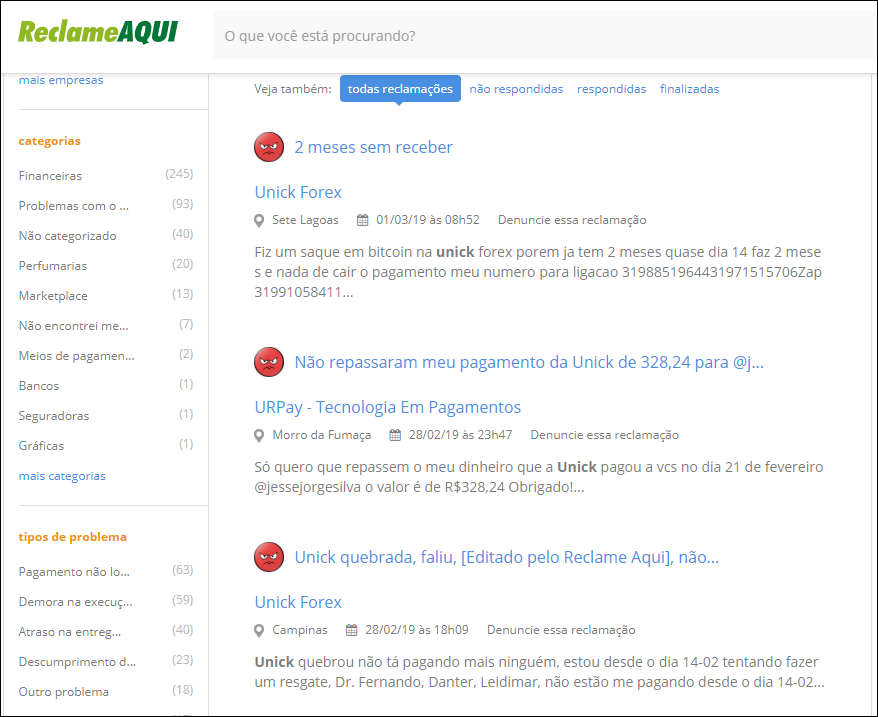Report the Morro da Fumaça complaint via "Denuncie essa reclamação"

(605, 435)
